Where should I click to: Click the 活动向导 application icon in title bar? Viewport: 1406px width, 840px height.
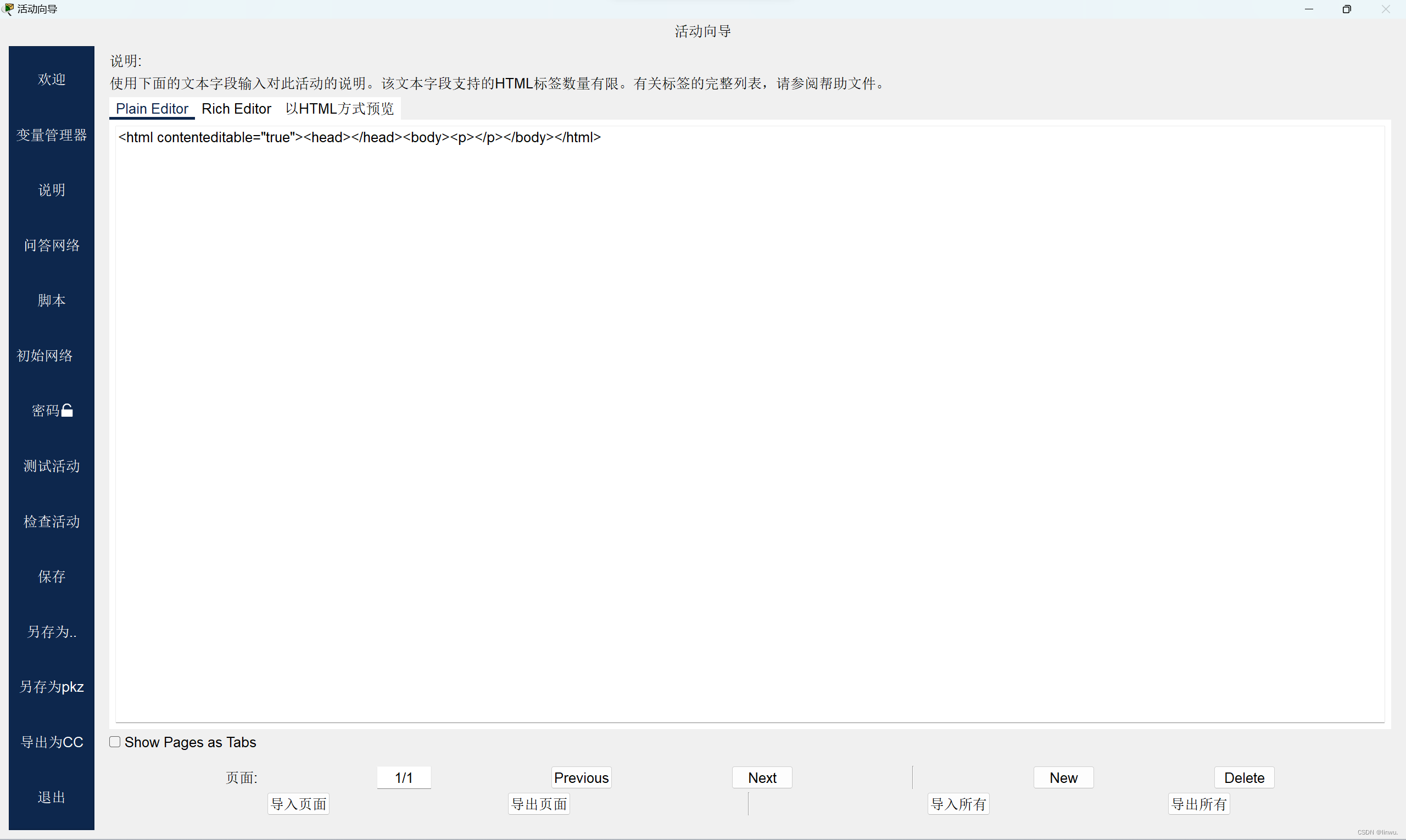tap(8, 9)
